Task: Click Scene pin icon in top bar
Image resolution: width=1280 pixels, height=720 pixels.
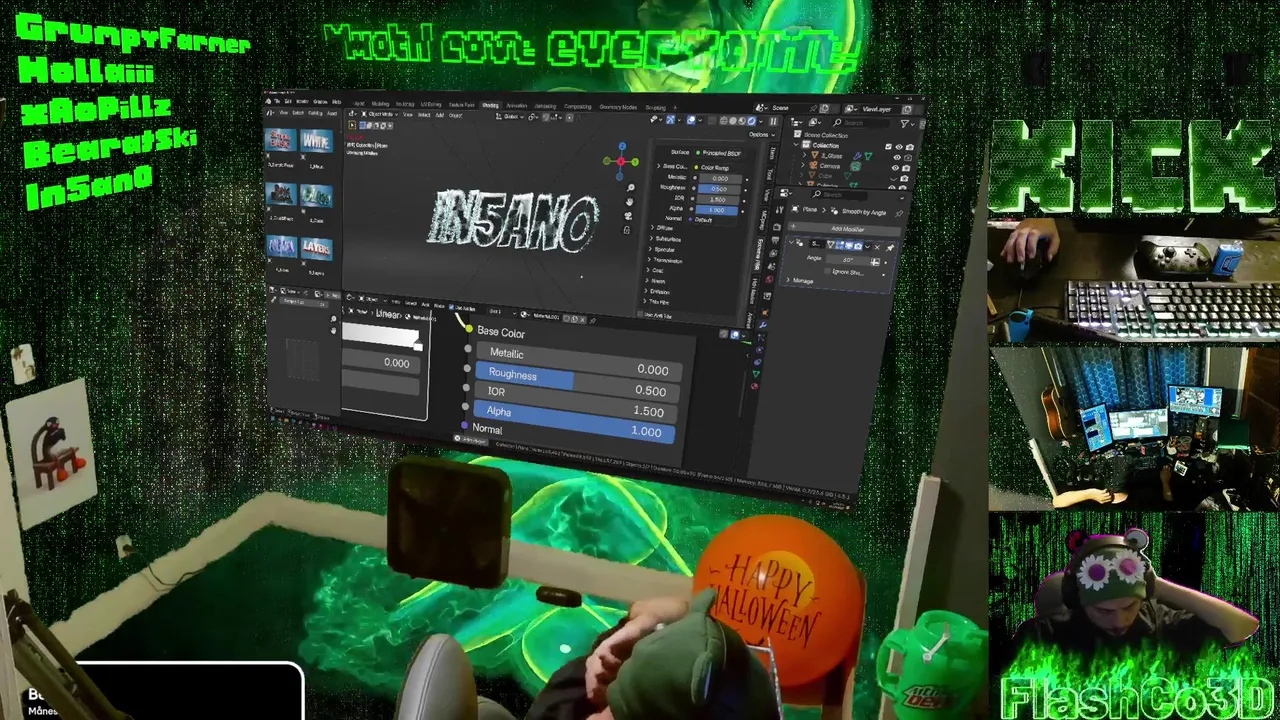Action: [x=813, y=108]
